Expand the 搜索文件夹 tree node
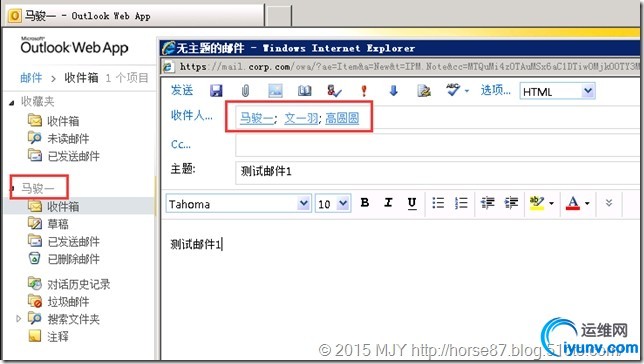 [x=18, y=318]
